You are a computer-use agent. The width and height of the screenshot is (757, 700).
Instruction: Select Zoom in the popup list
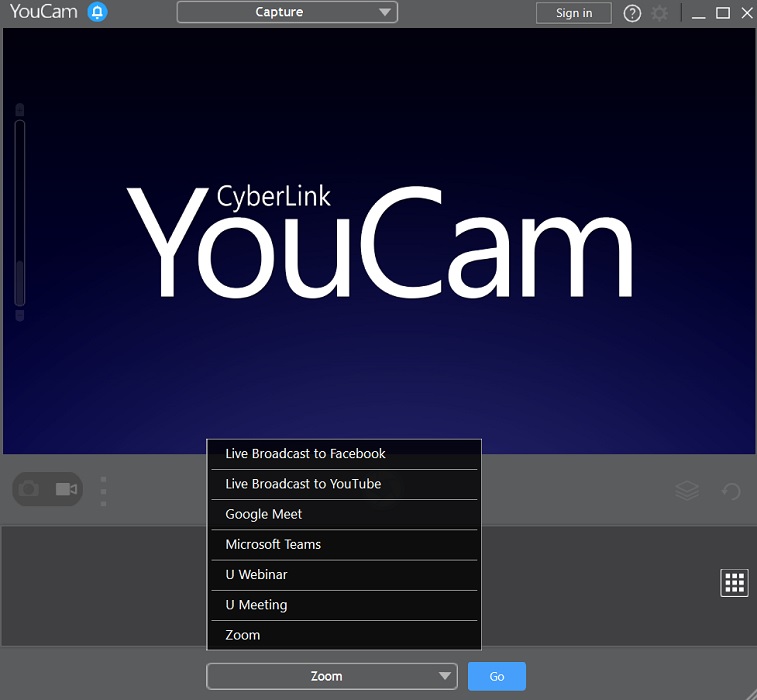point(344,635)
